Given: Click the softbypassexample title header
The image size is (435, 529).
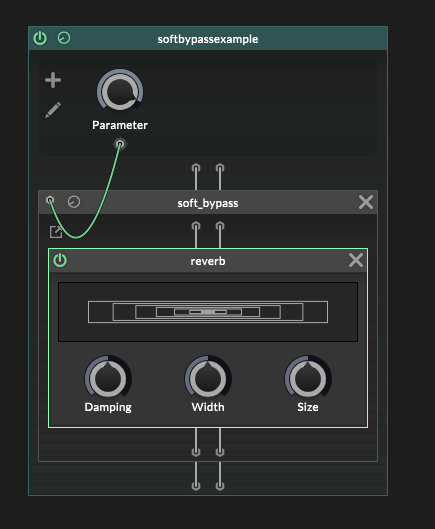Looking at the screenshot, I should click(208, 38).
